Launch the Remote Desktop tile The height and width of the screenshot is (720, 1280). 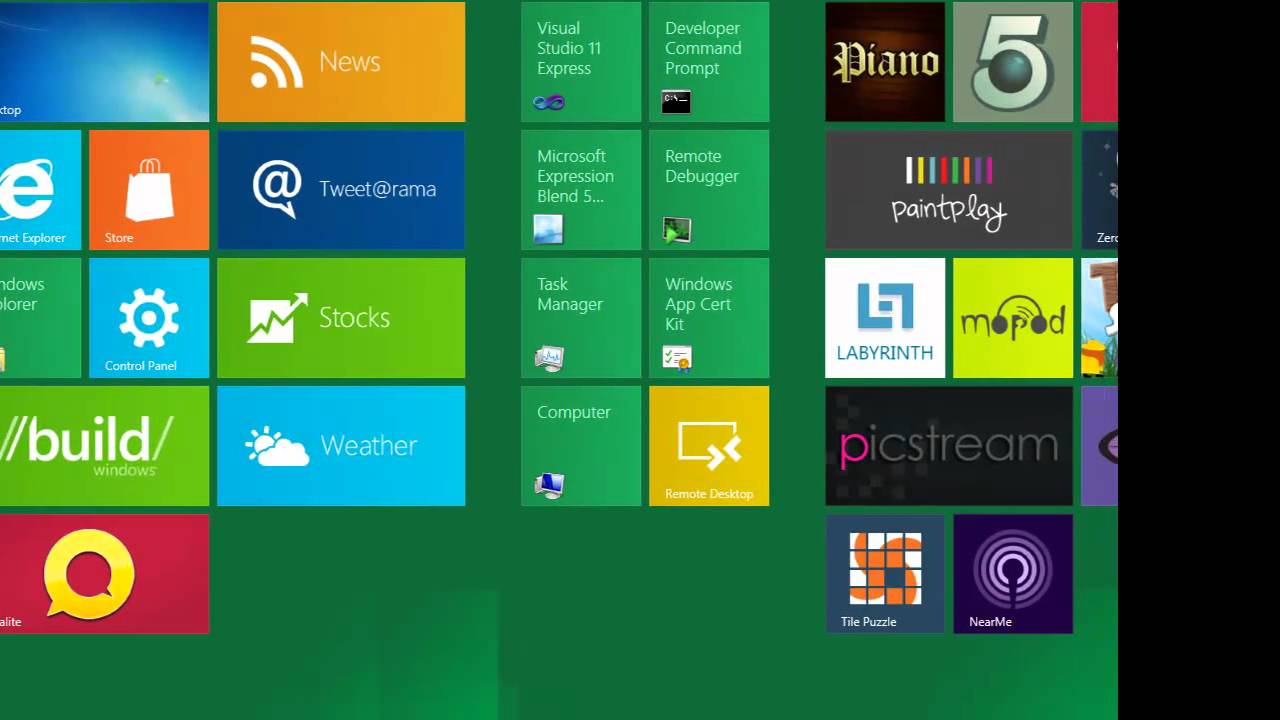coord(709,446)
